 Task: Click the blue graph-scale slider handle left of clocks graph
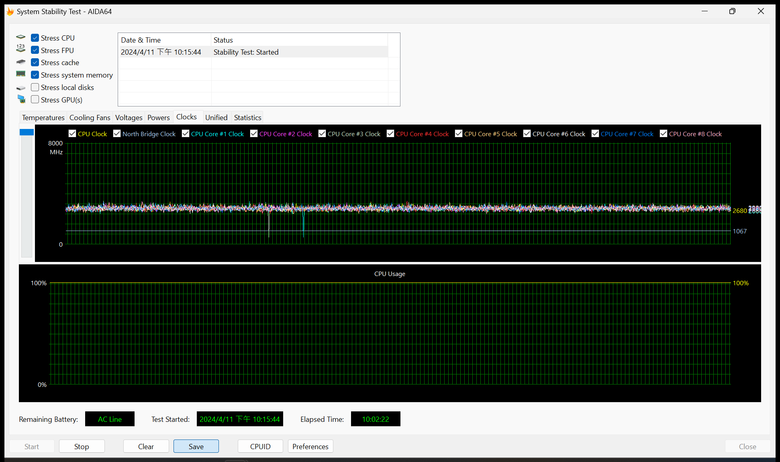[26, 132]
